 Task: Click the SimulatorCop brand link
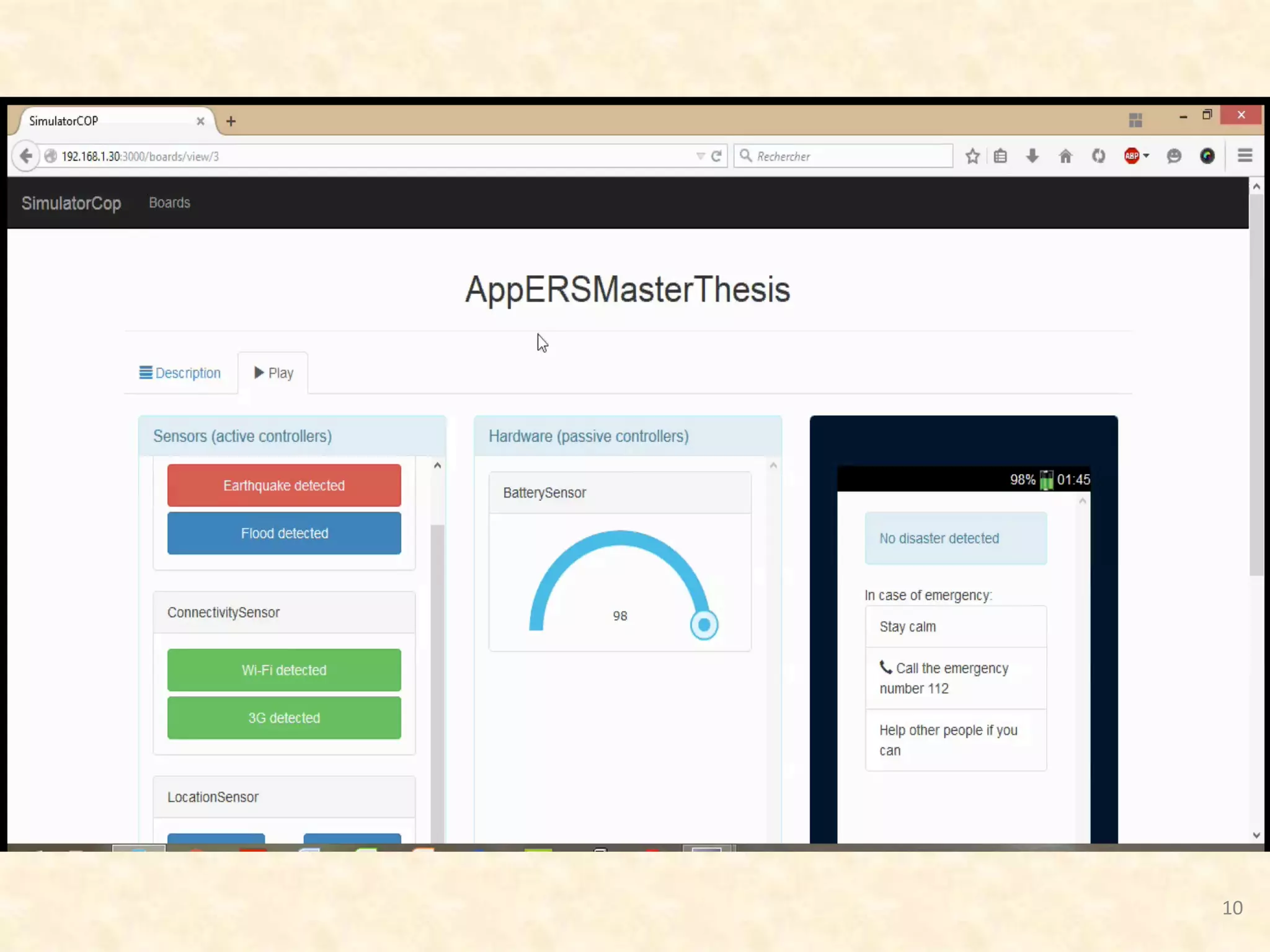pyautogui.click(x=71, y=203)
